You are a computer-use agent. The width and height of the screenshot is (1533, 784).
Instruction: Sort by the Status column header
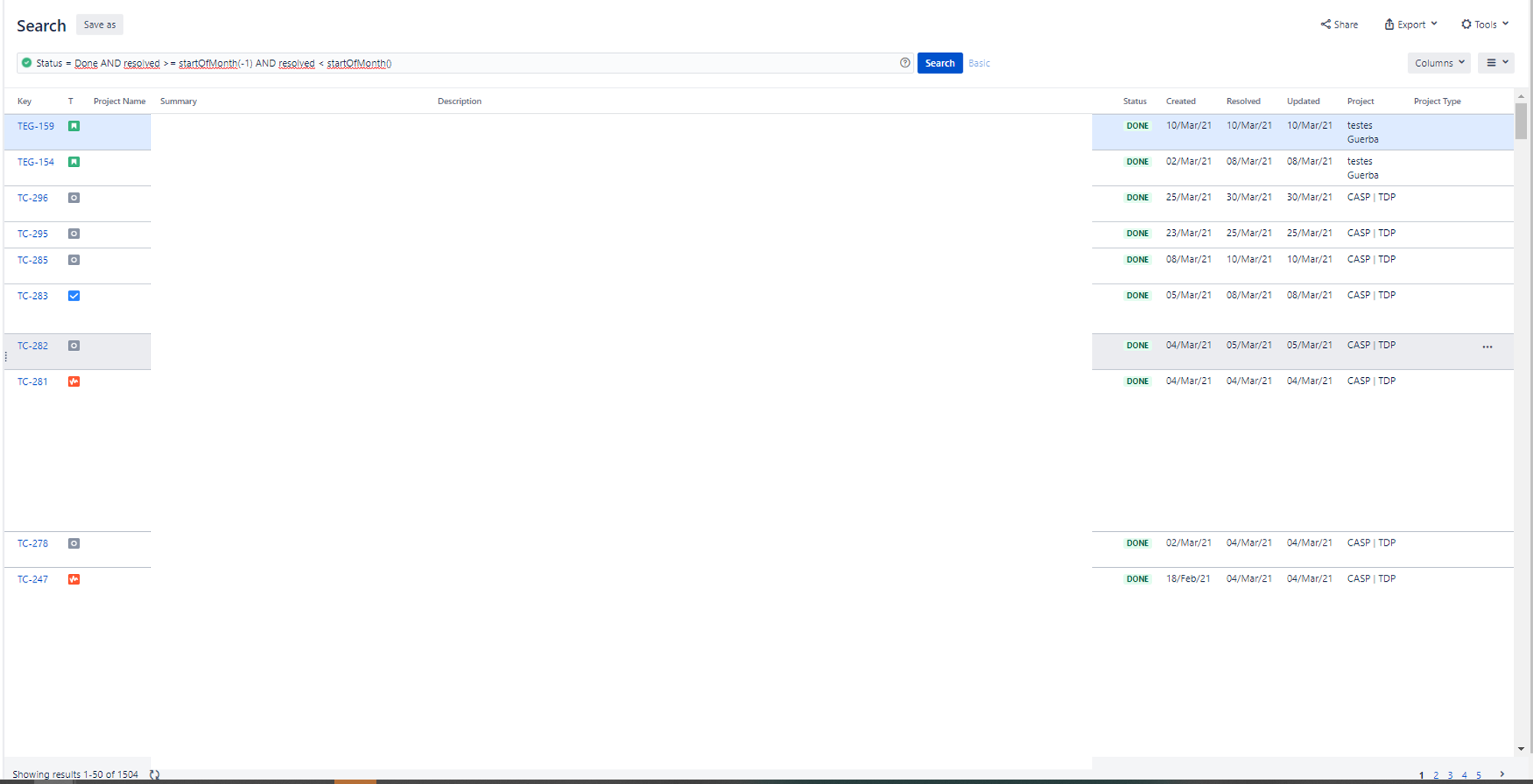[x=1134, y=101]
